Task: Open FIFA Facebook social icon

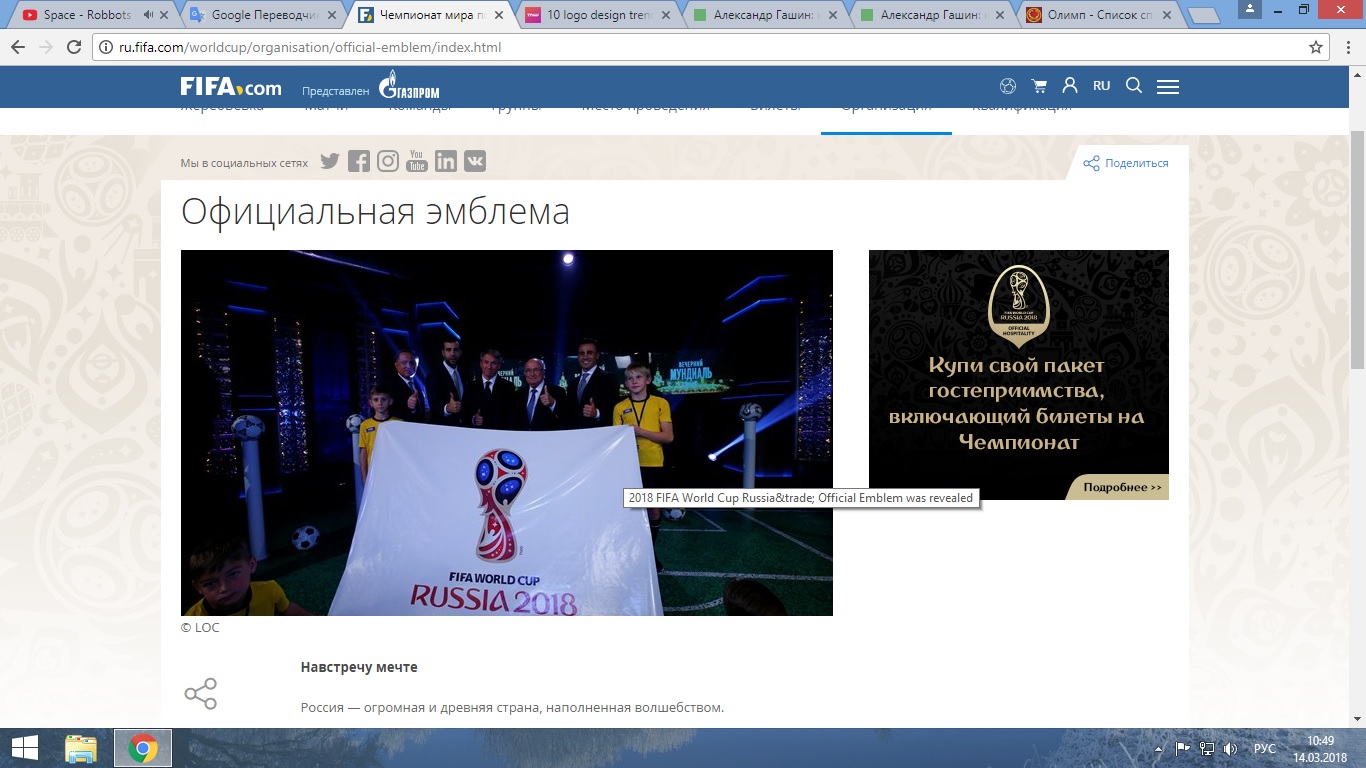Action: 359,161
